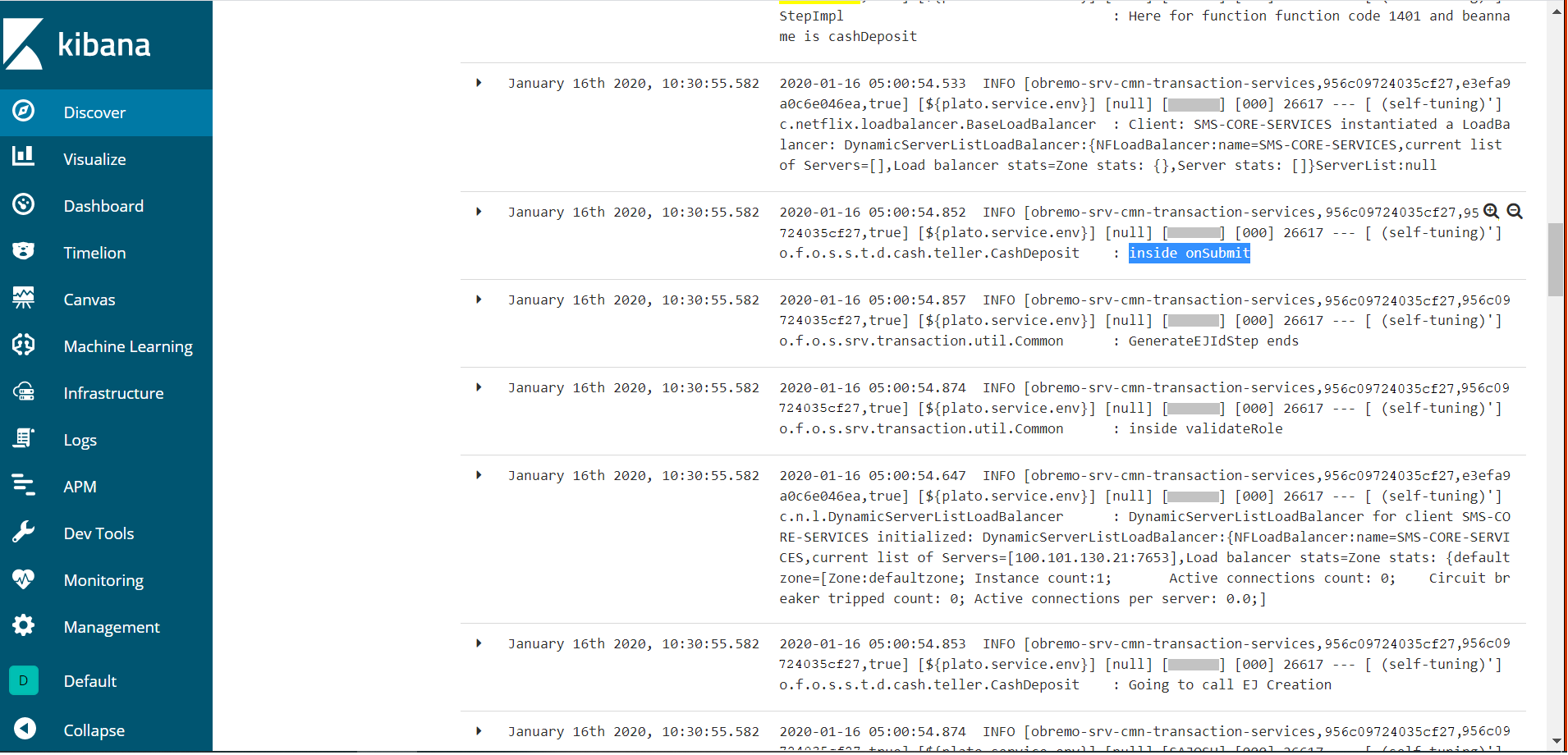Viewport: 1568px width, 755px height.
Task: Filter for value with the plus magnifier
Action: point(1491,212)
